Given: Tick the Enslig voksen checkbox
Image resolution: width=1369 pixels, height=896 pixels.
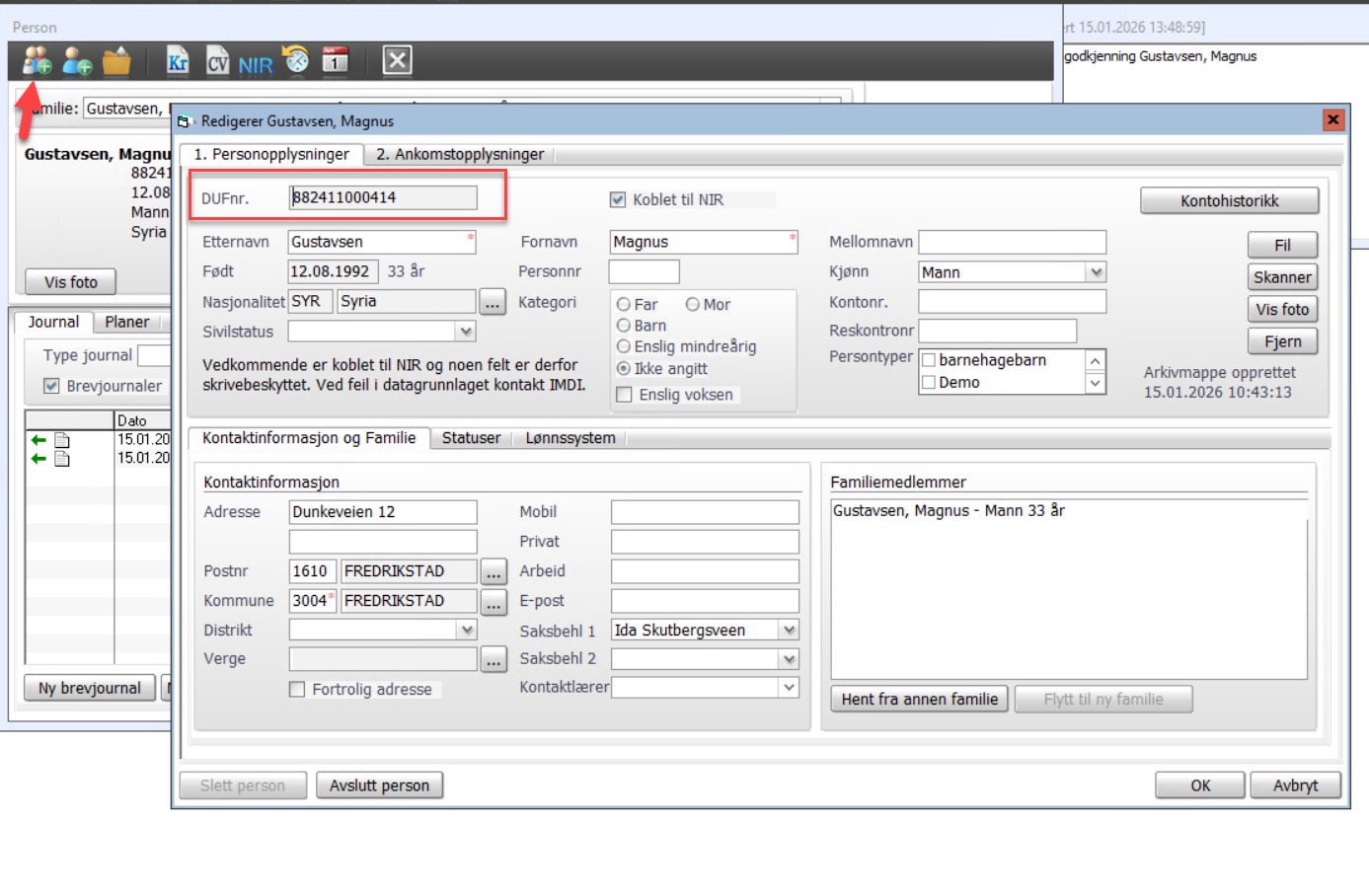Looking at the screenshot, I should [624, 395].
